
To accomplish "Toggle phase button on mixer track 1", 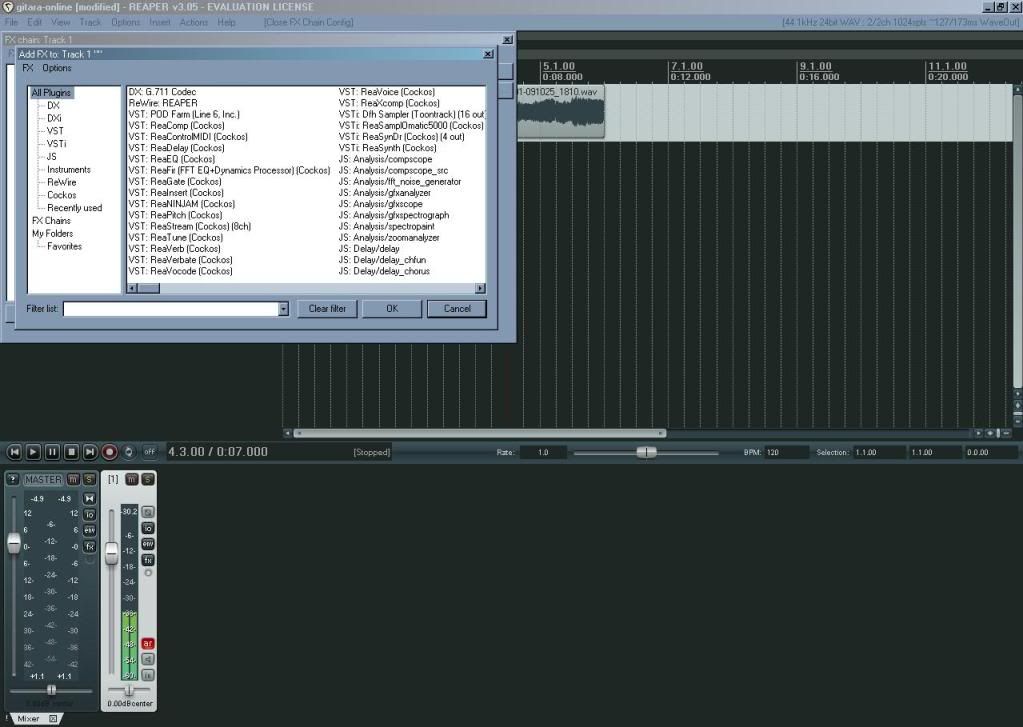I will [148, 512].
